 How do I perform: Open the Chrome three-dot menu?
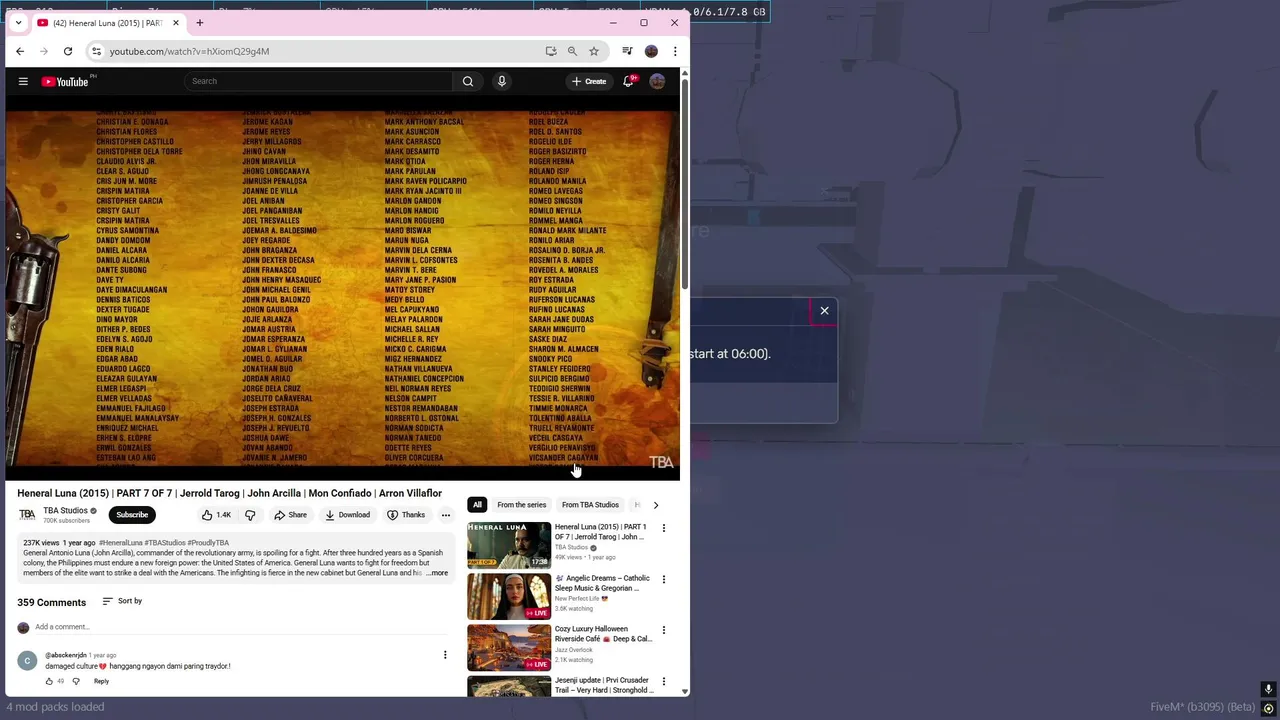(x=675, y=51)
